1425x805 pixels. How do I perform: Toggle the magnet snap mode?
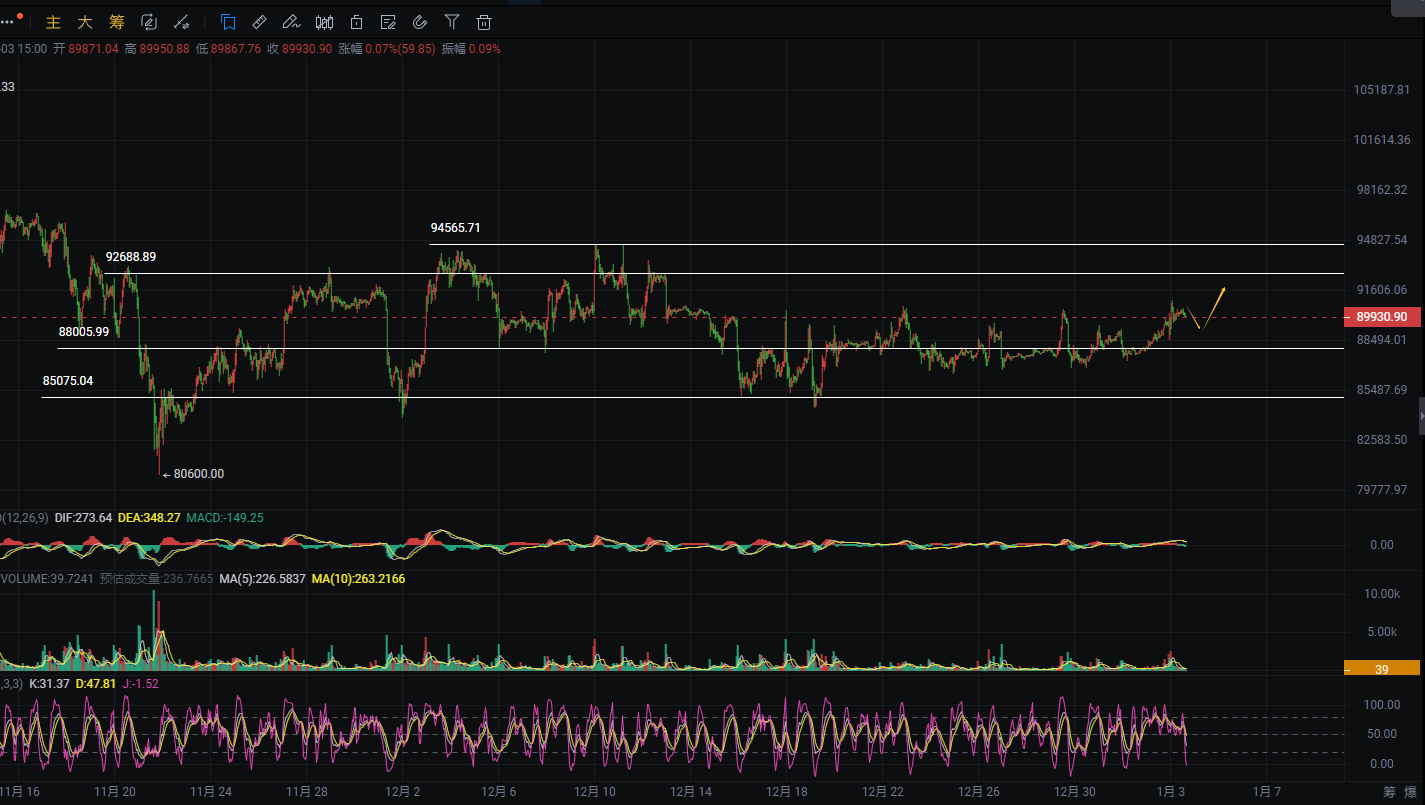pos(420,21)
